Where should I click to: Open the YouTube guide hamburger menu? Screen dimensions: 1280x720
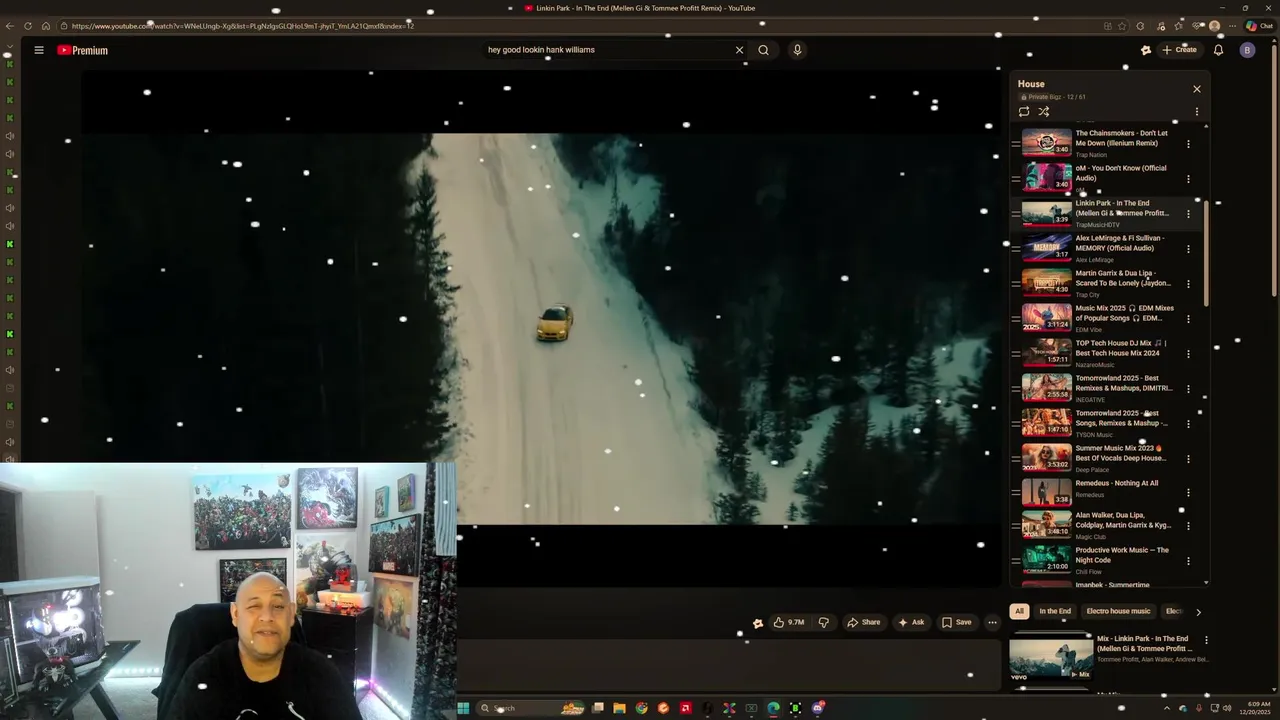click(x=39, y=50)
